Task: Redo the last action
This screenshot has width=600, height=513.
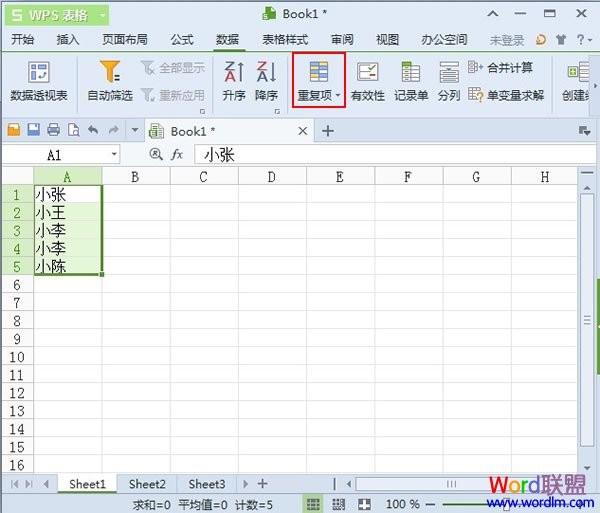Action: [114, 130]
